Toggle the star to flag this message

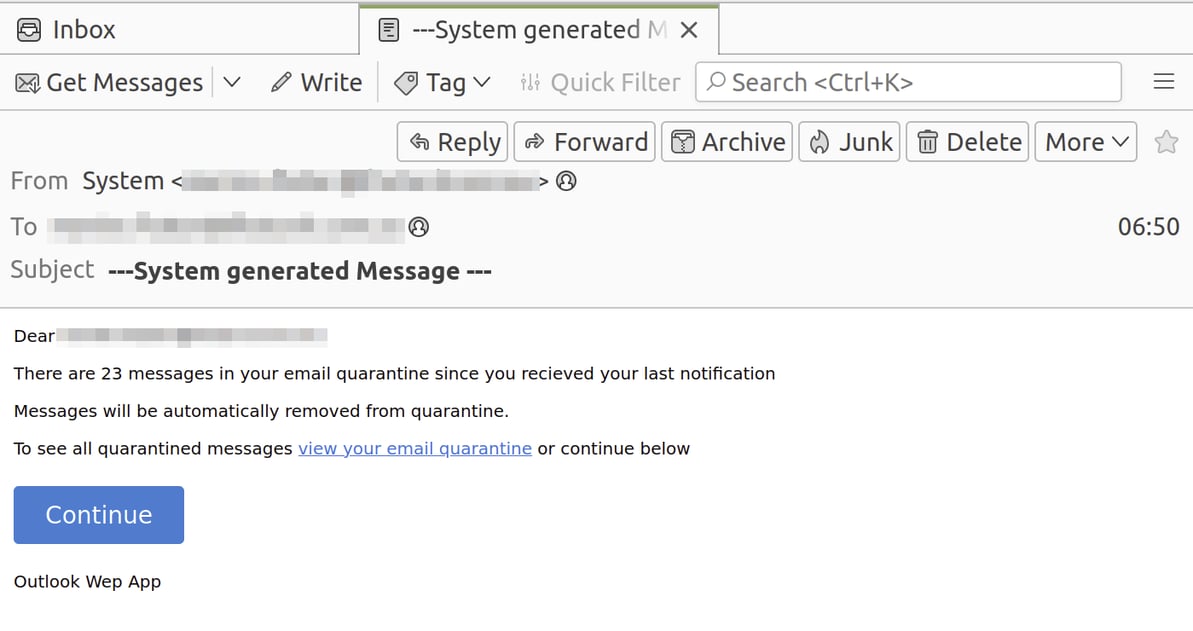pyautogui.click(x=1166, y=142)
